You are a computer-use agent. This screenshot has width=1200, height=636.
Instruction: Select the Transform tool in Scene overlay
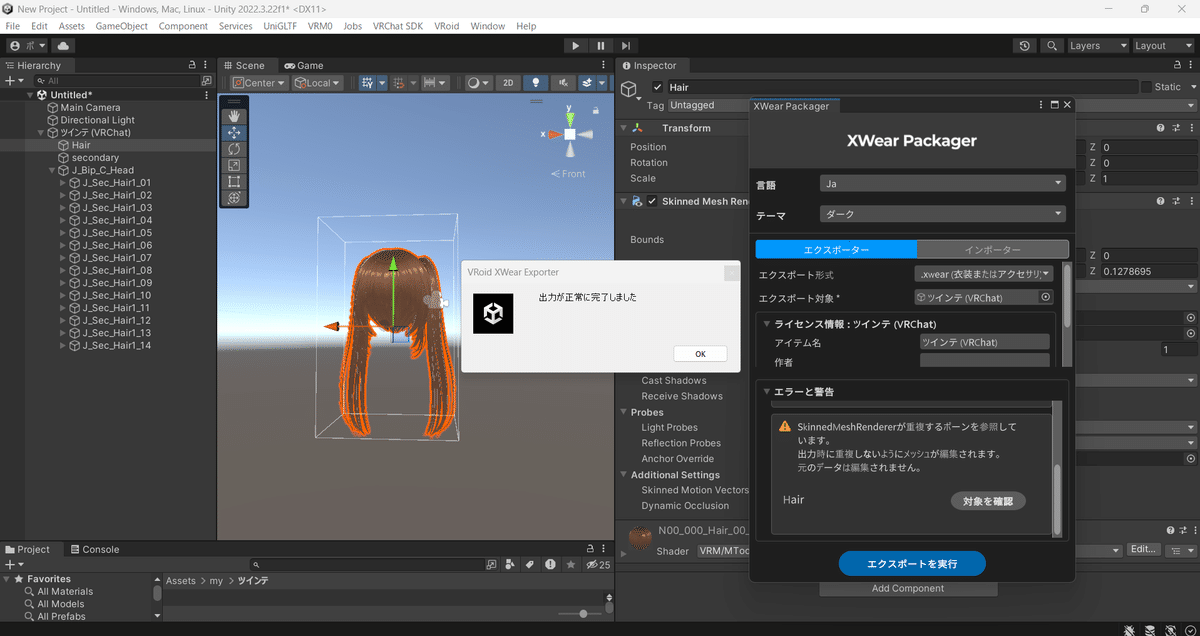coord(234,198)
